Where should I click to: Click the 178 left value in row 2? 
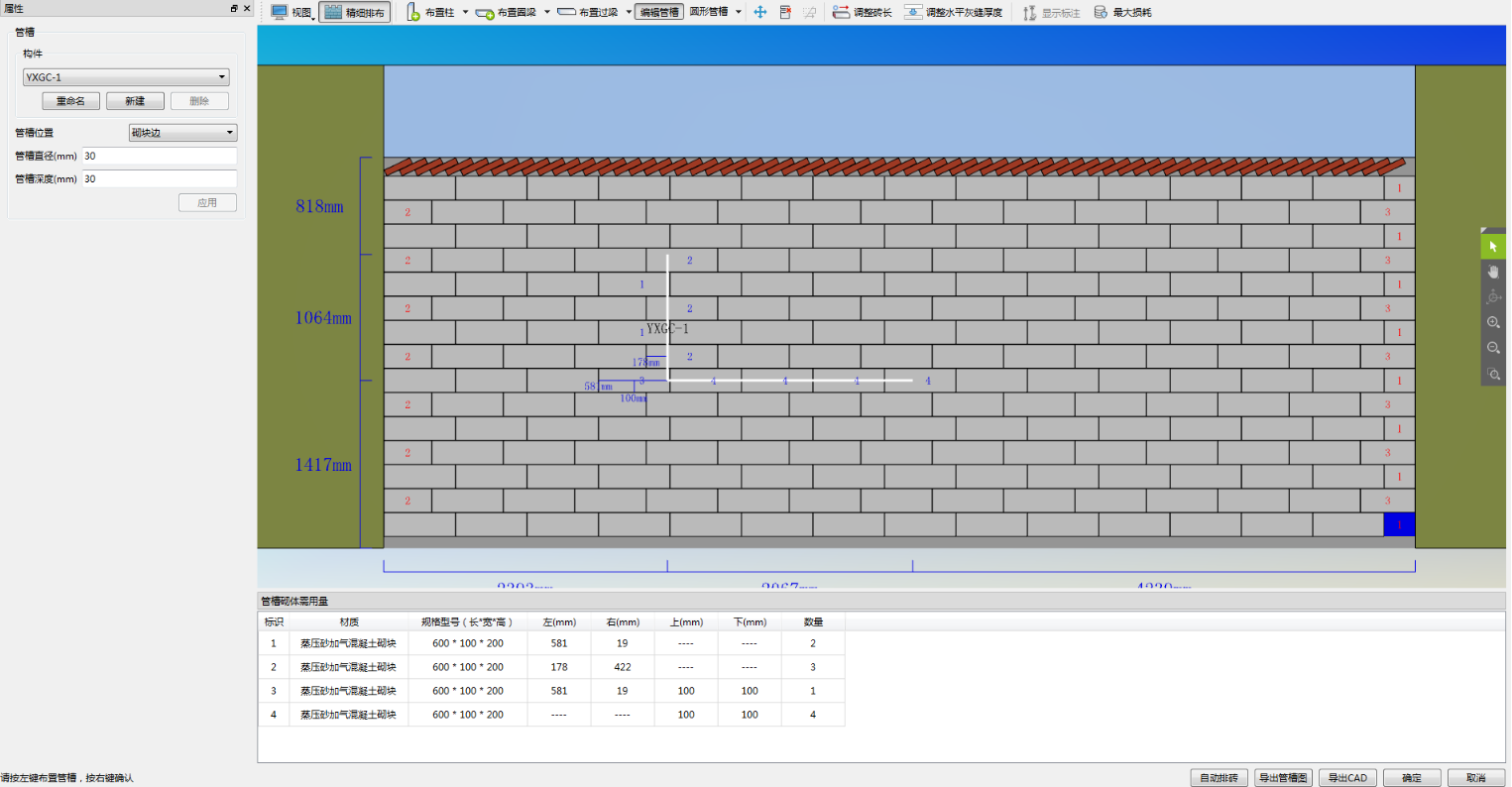(559, 667)
